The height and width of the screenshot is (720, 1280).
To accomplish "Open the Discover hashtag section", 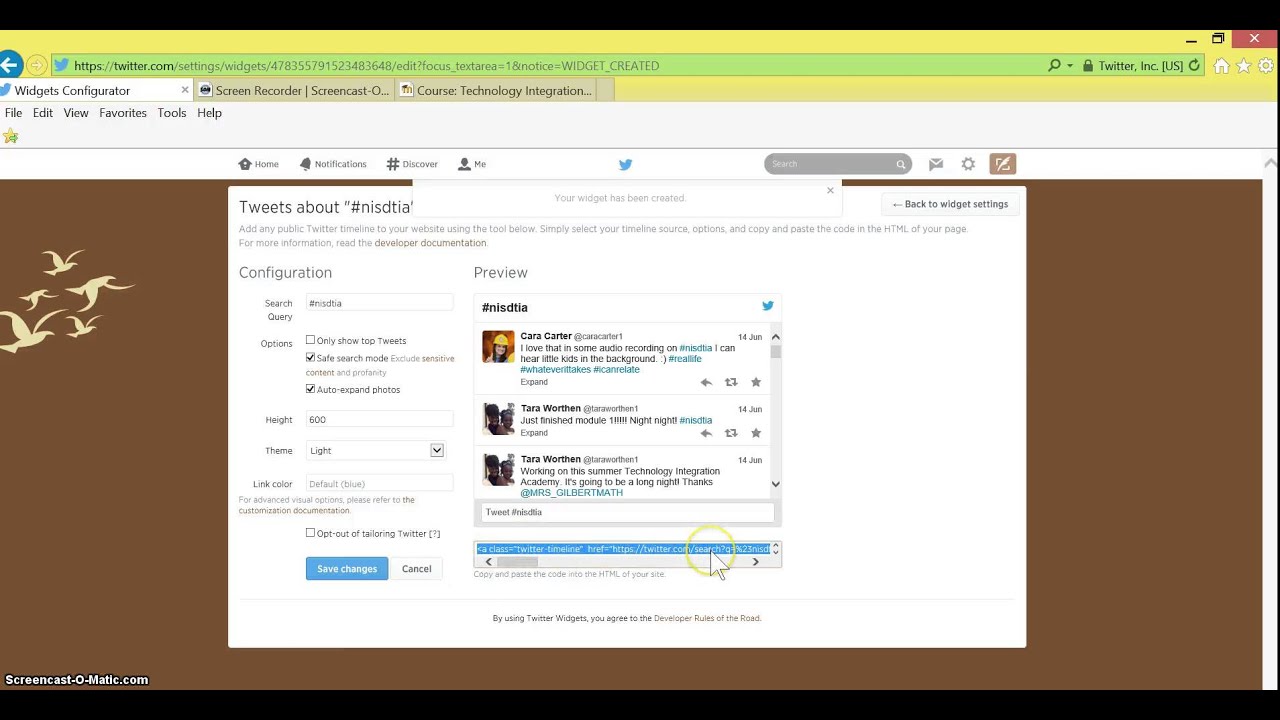I will (413, 164).
